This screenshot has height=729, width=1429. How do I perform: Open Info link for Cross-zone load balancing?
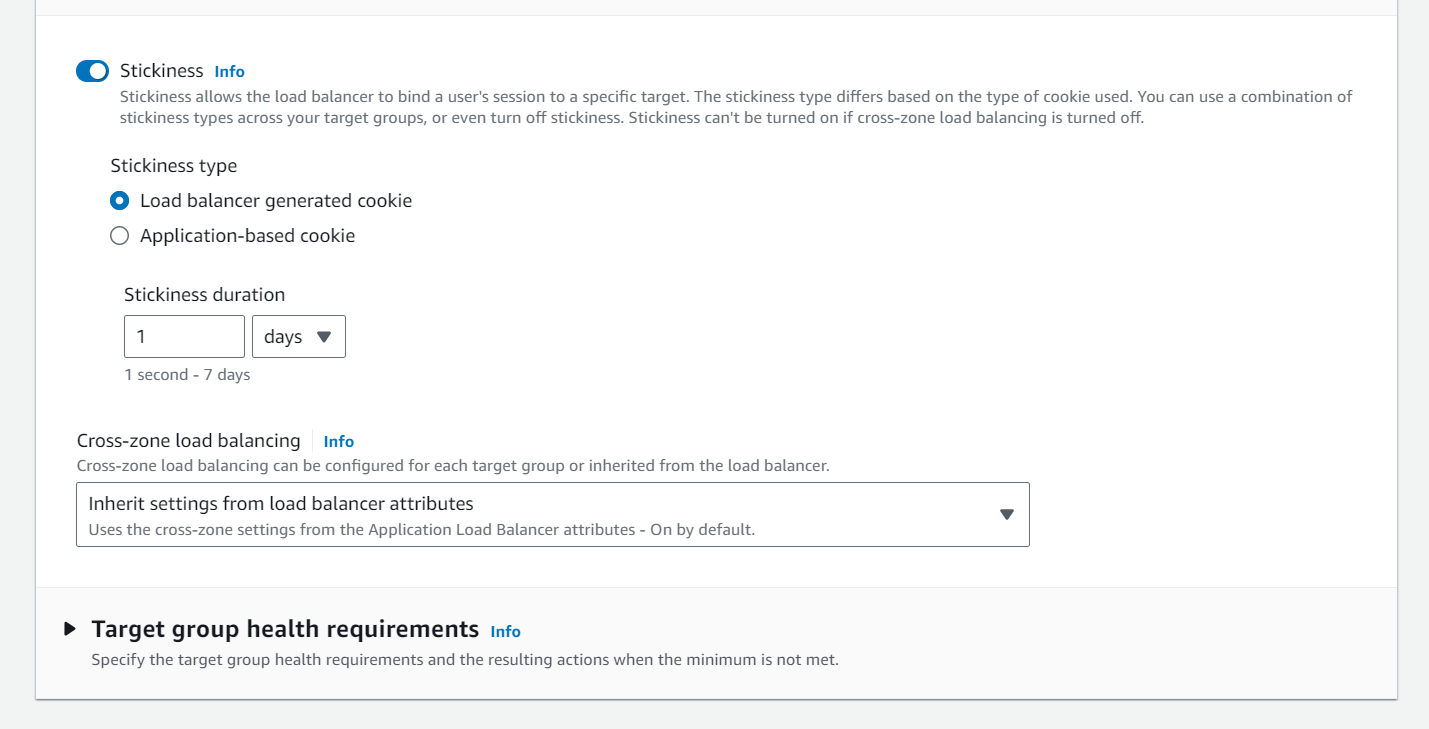(x=338, y=441)
